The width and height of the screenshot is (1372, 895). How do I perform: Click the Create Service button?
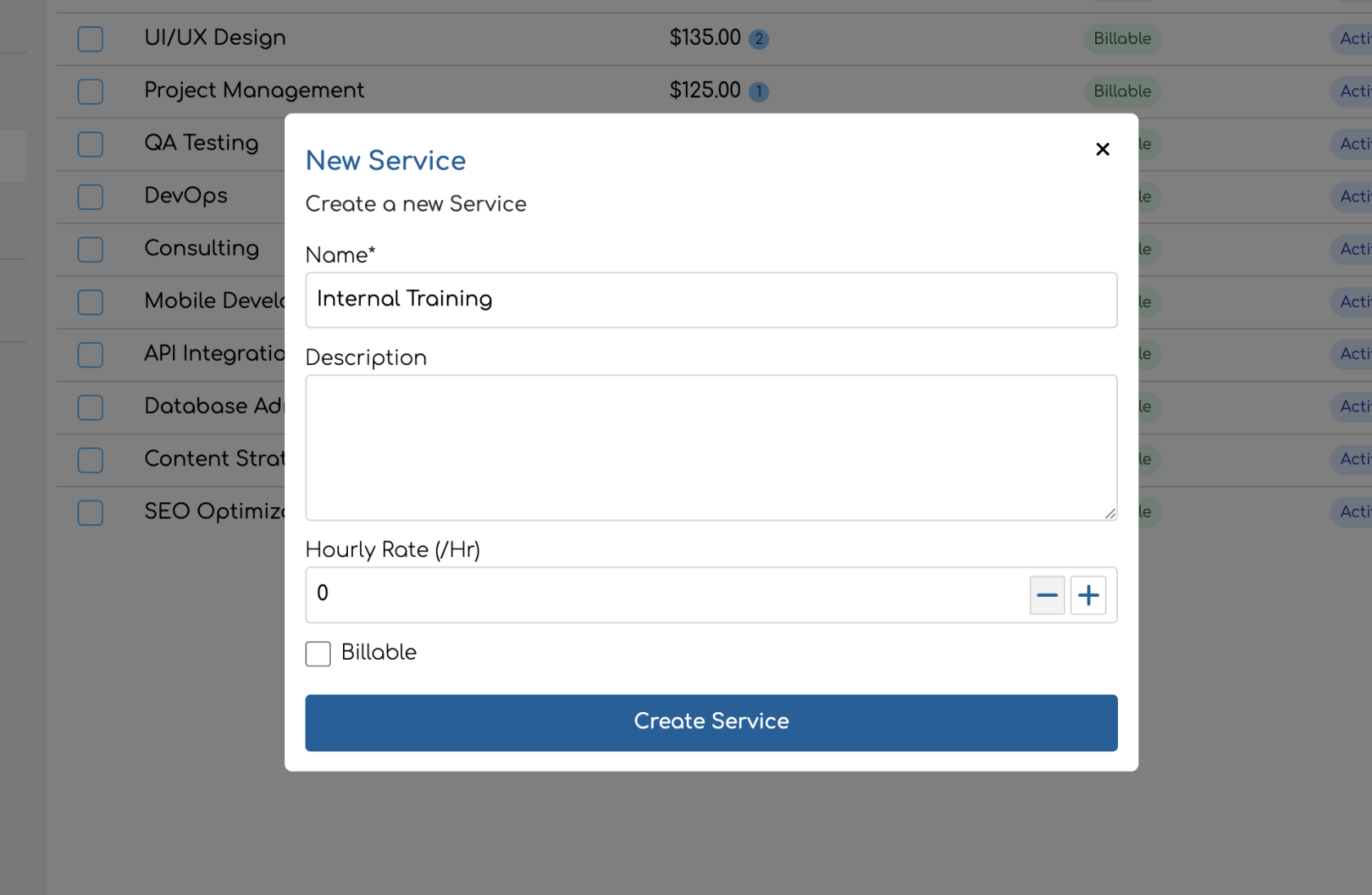tap(711, 723)
